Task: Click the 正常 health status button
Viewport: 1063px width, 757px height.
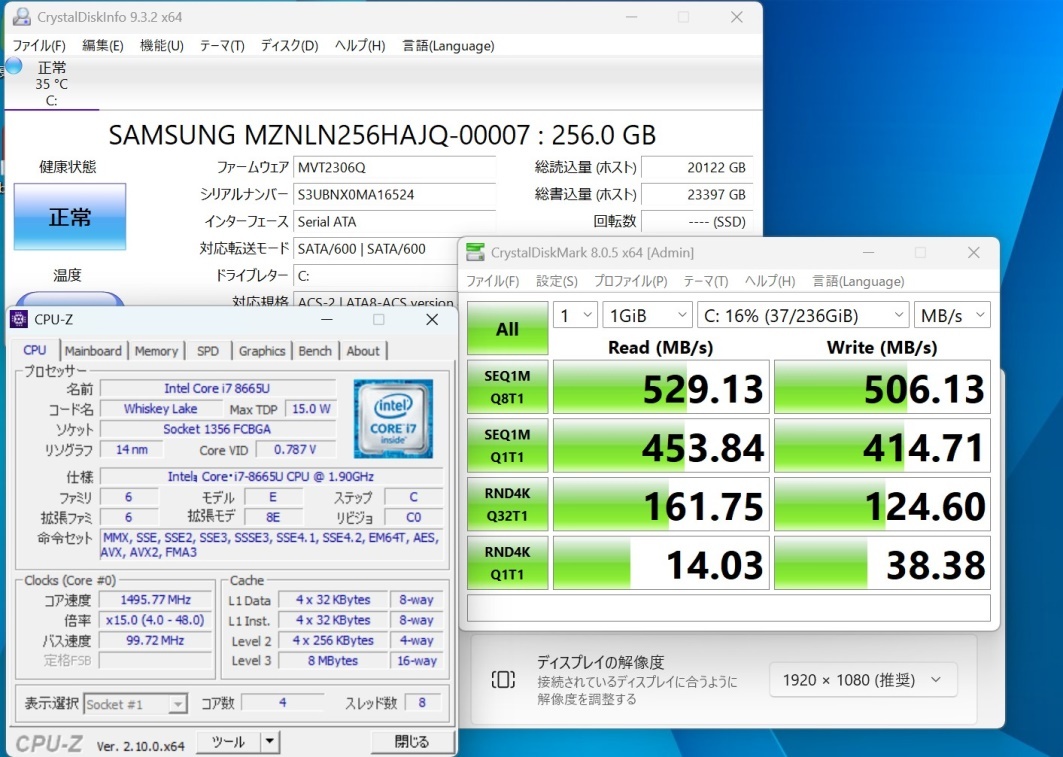Action: click(70, 217)
